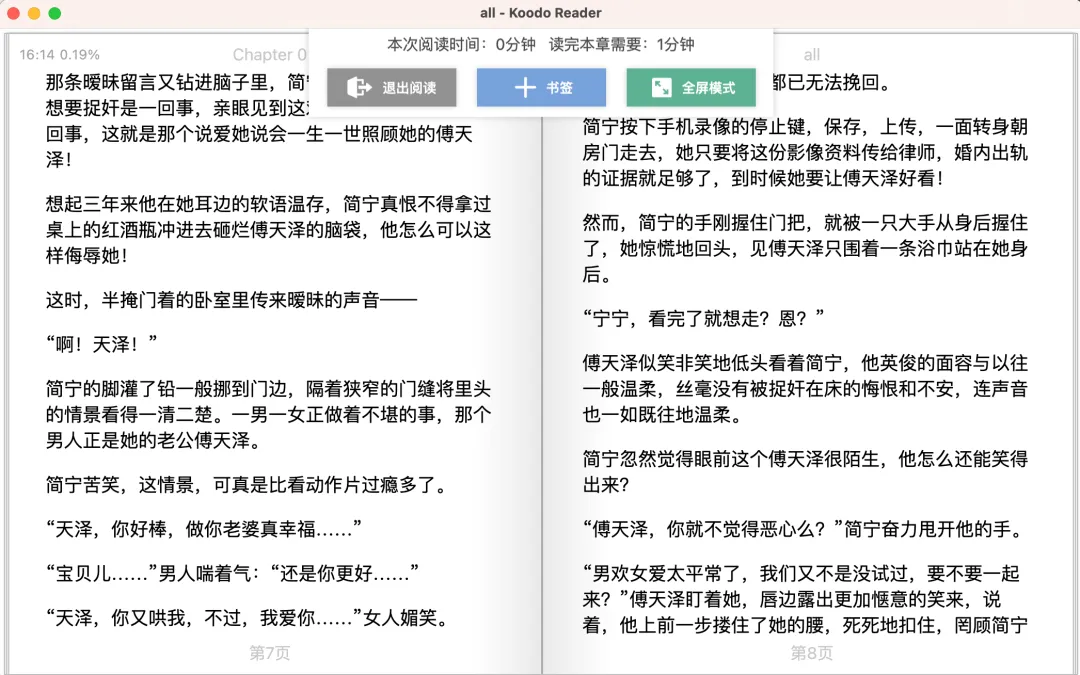The height and width of the screenshot is (675, 1080).
Task: Click the line “啊！天泽！”
Action: 101,344
